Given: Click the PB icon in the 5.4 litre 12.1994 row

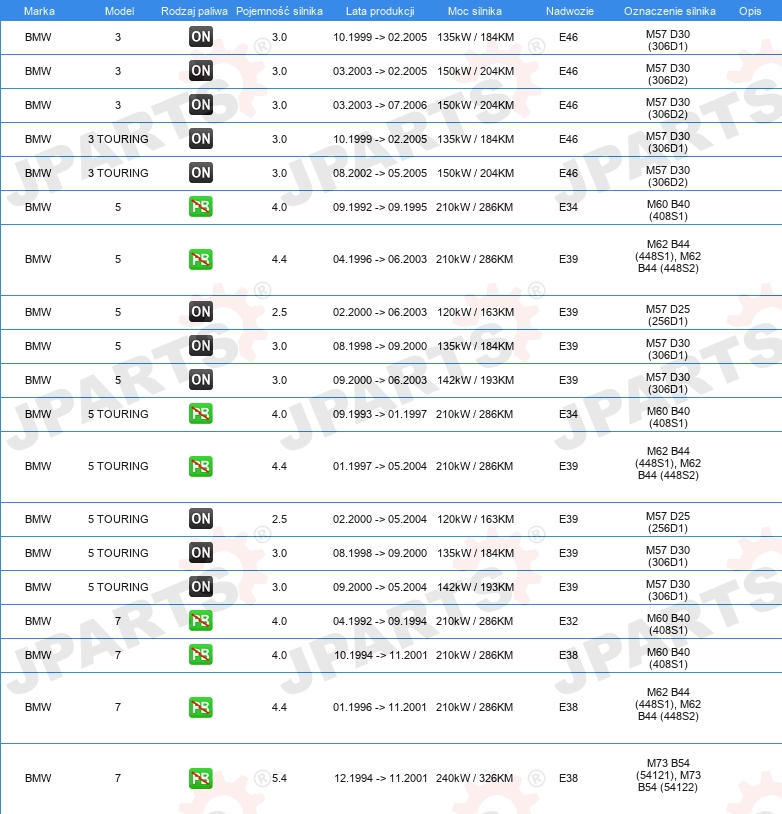Looking at the screenshot, I should tap(200, 778).
